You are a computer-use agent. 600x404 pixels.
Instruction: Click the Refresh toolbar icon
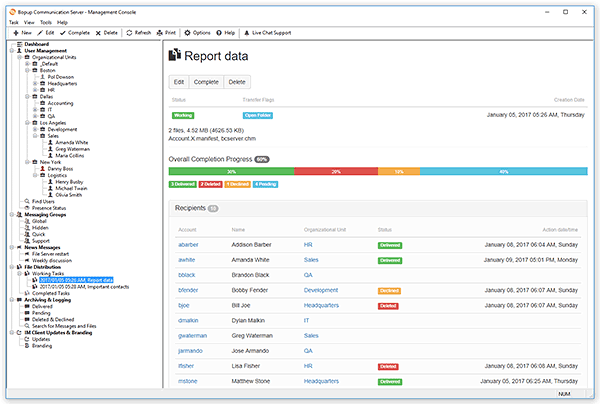[x=129, y=33]
